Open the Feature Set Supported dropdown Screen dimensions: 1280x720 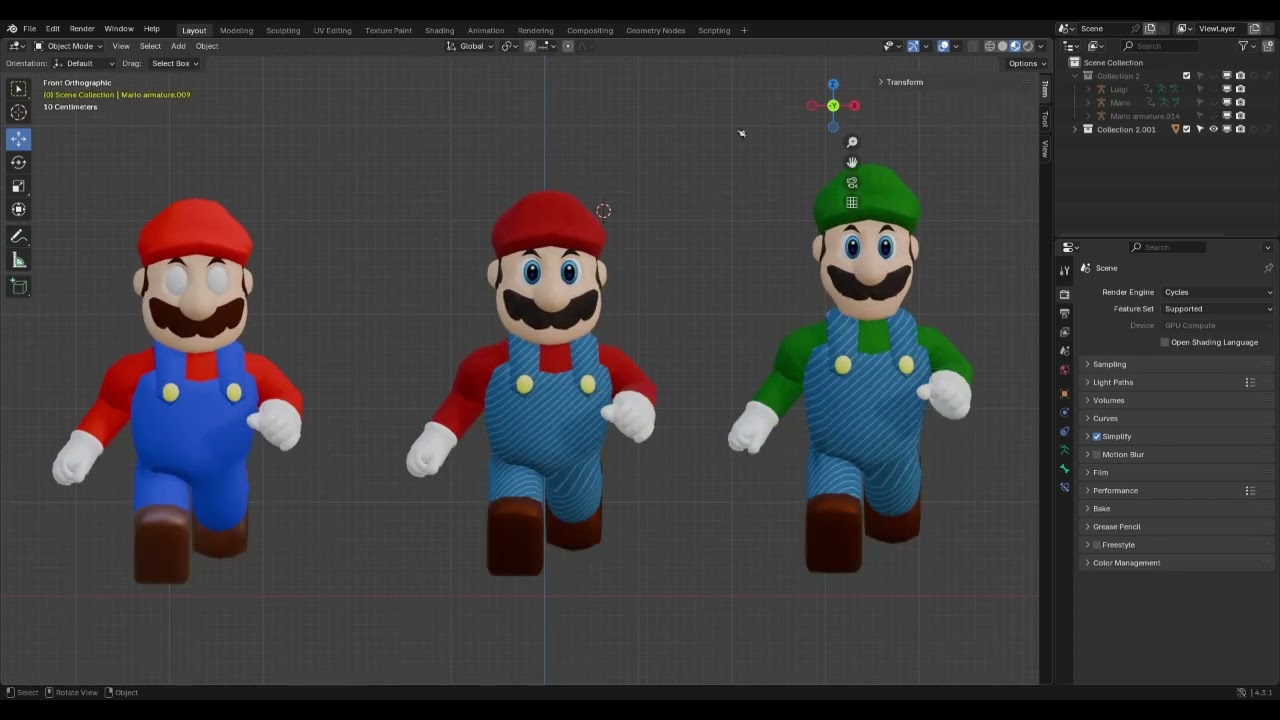pos(1218,309)
